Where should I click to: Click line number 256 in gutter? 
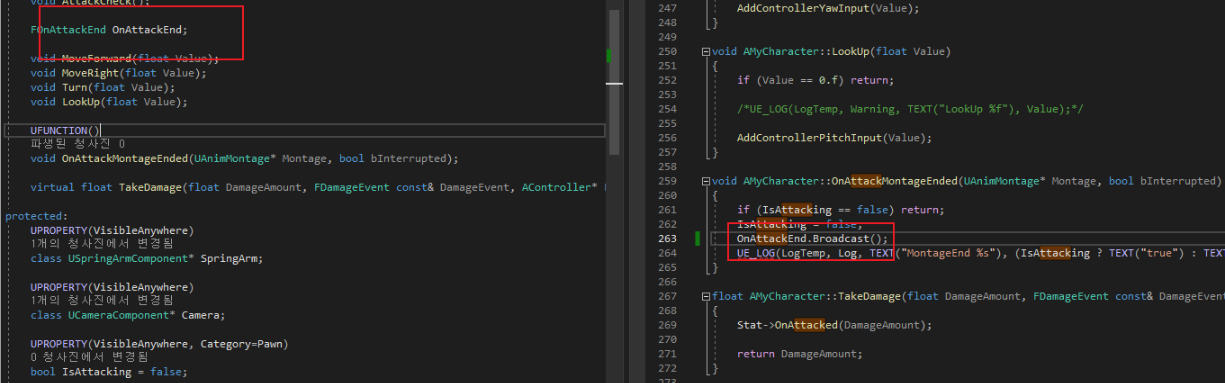click(667, 138)
